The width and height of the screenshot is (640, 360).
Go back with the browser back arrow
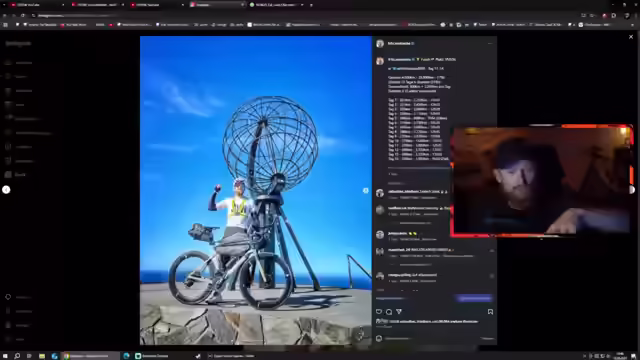click(x=4, y=16)
